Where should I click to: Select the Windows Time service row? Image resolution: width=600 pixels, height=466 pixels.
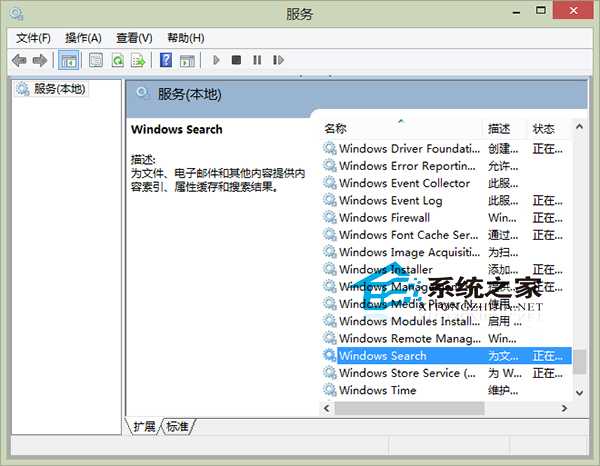pos(445,390)
